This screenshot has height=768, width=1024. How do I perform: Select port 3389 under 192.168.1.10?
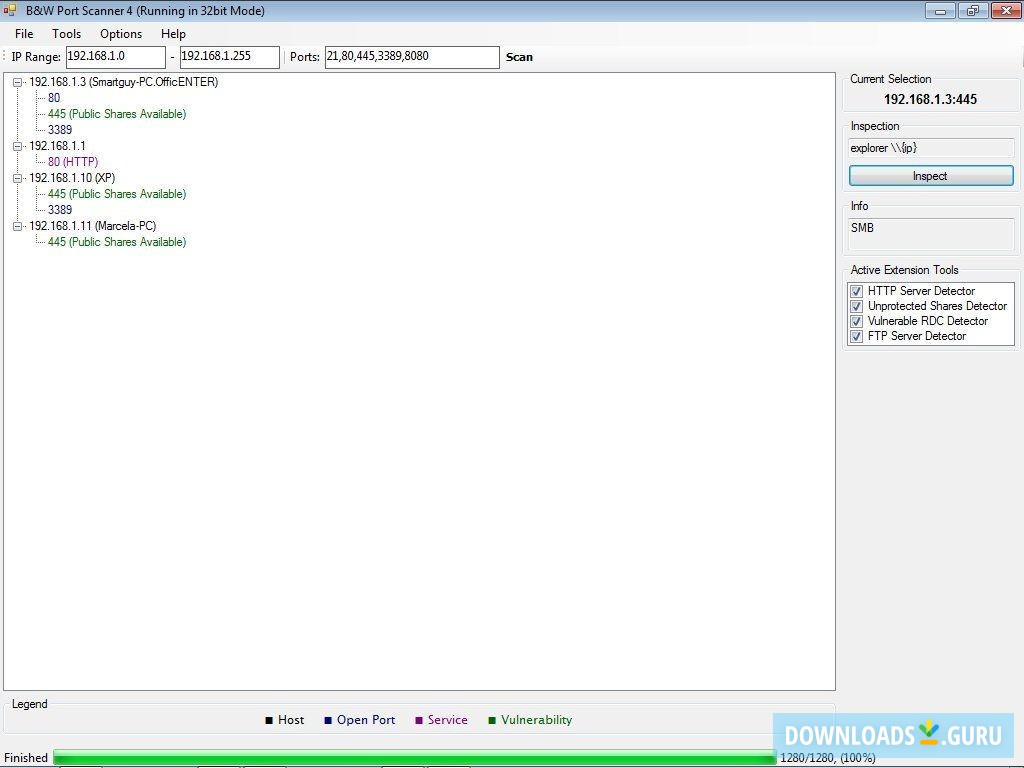pyautogui.click(x=59, y=210)
